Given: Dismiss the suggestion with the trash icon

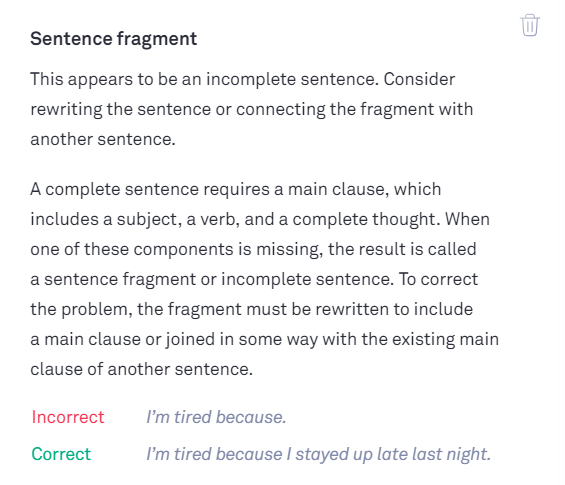Looking at the screenshot, I should click(530, 25).
